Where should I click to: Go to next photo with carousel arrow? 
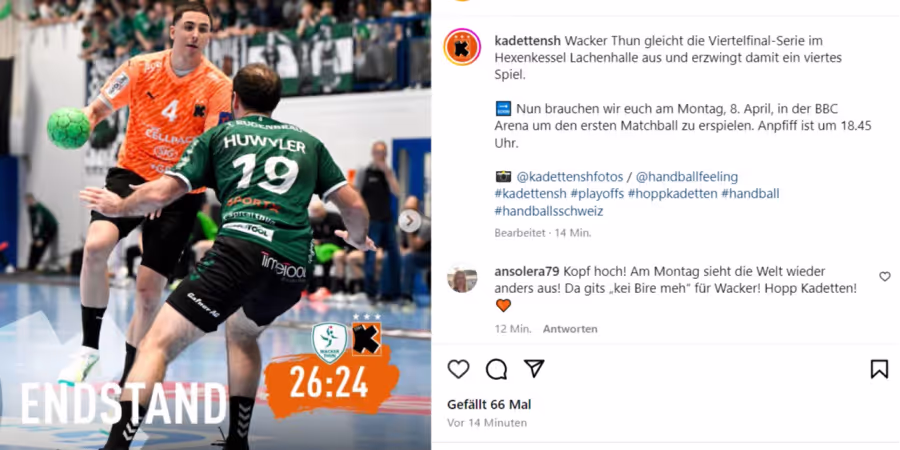tap(409, 221)
